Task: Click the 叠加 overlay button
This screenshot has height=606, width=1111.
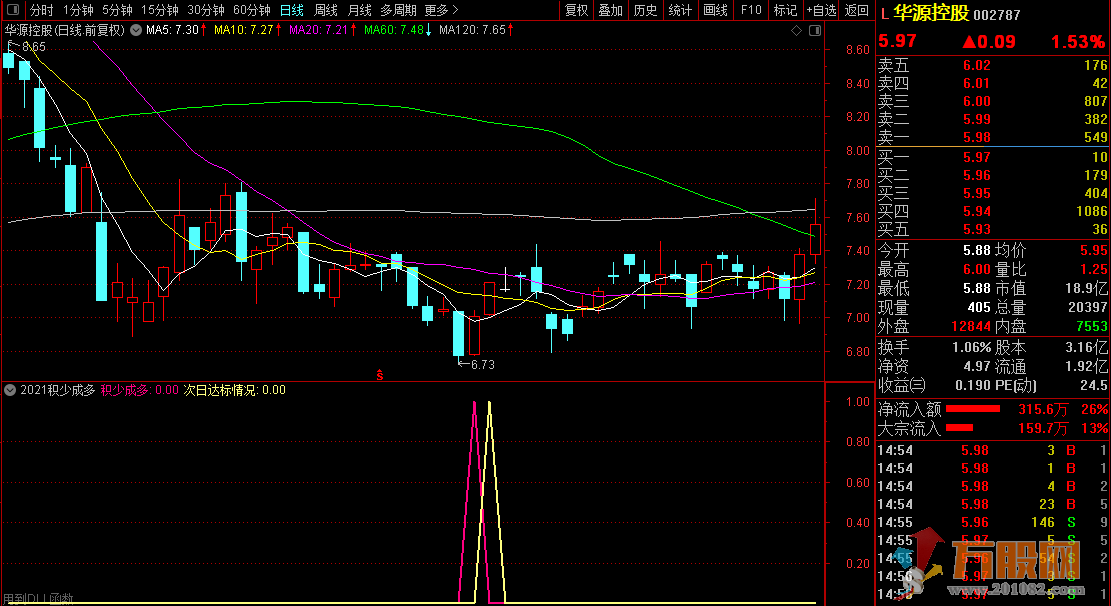Action: [611, 10]
